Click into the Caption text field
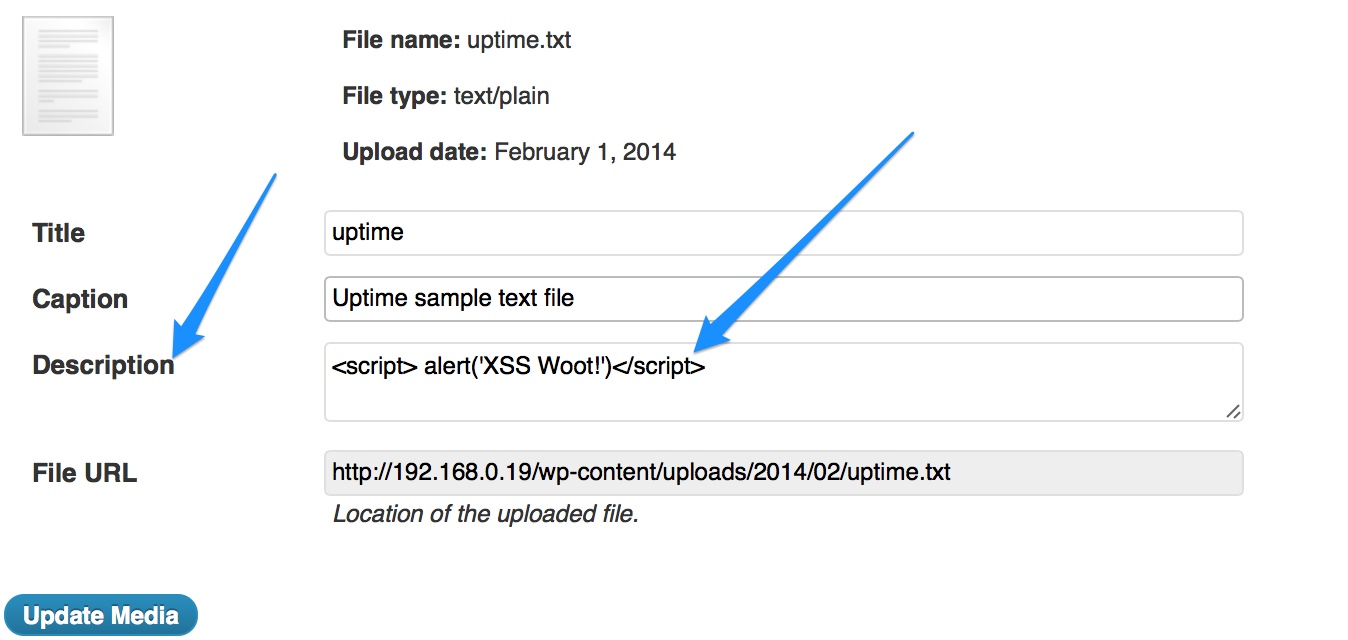The image size is (1348, 640). click(x=784, y=299)
